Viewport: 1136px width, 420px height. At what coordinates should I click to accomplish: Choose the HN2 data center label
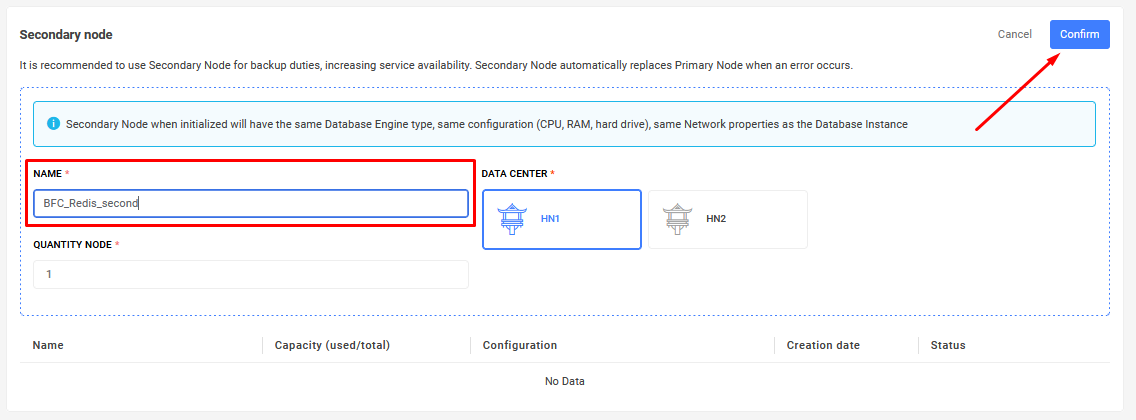716,219
